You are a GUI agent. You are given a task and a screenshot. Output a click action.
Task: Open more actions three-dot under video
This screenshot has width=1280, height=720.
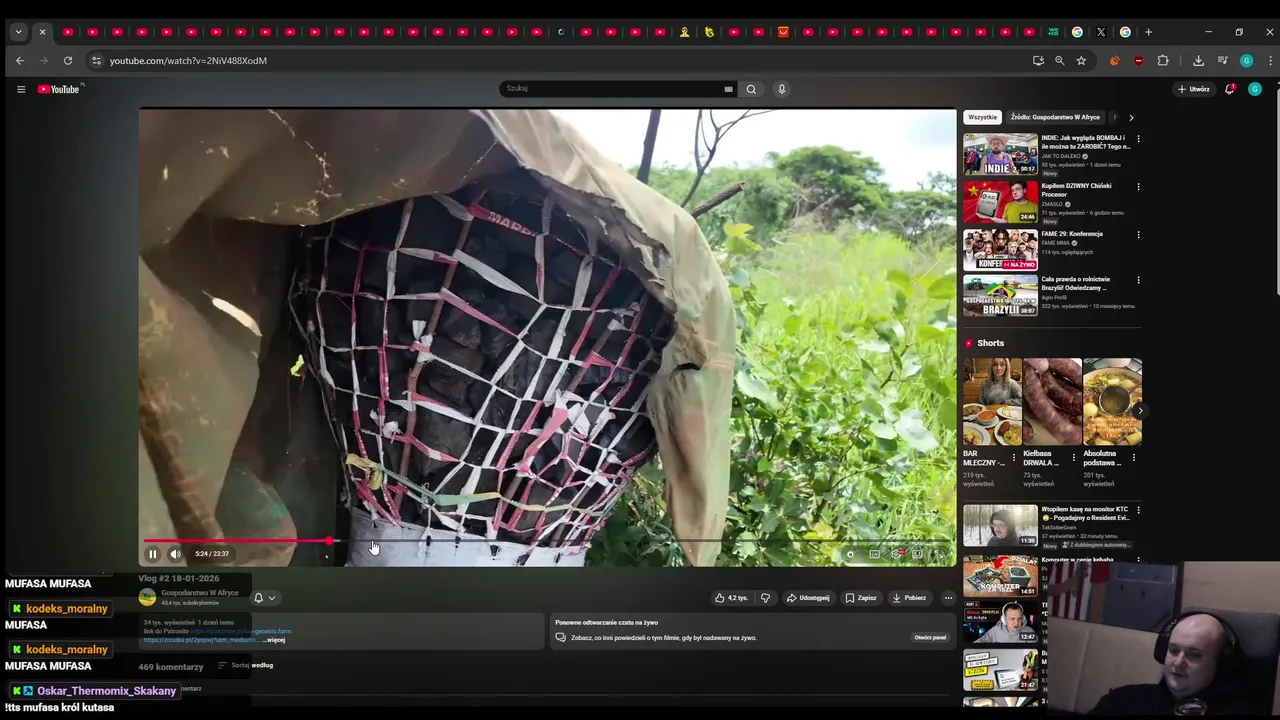pos(948,598)
